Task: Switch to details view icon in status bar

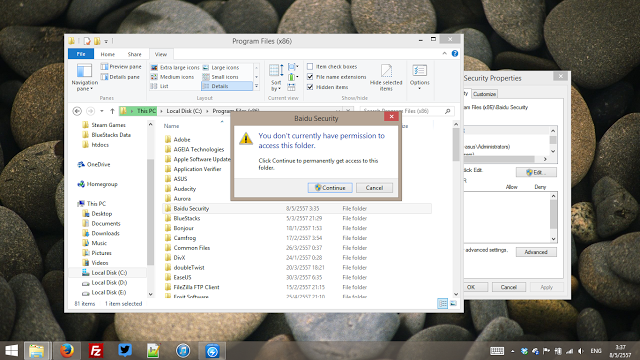Action: point(442,304)
